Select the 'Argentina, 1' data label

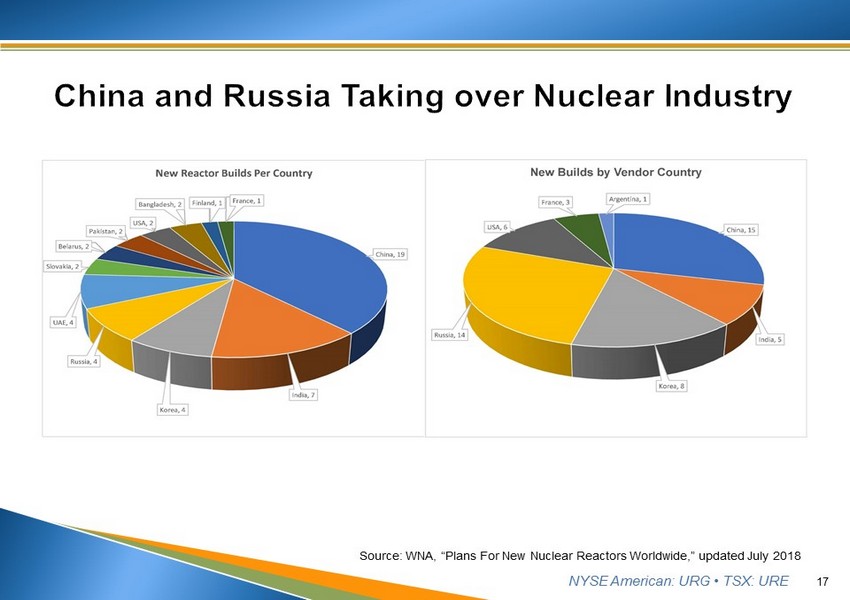click(x=629, y=199)
